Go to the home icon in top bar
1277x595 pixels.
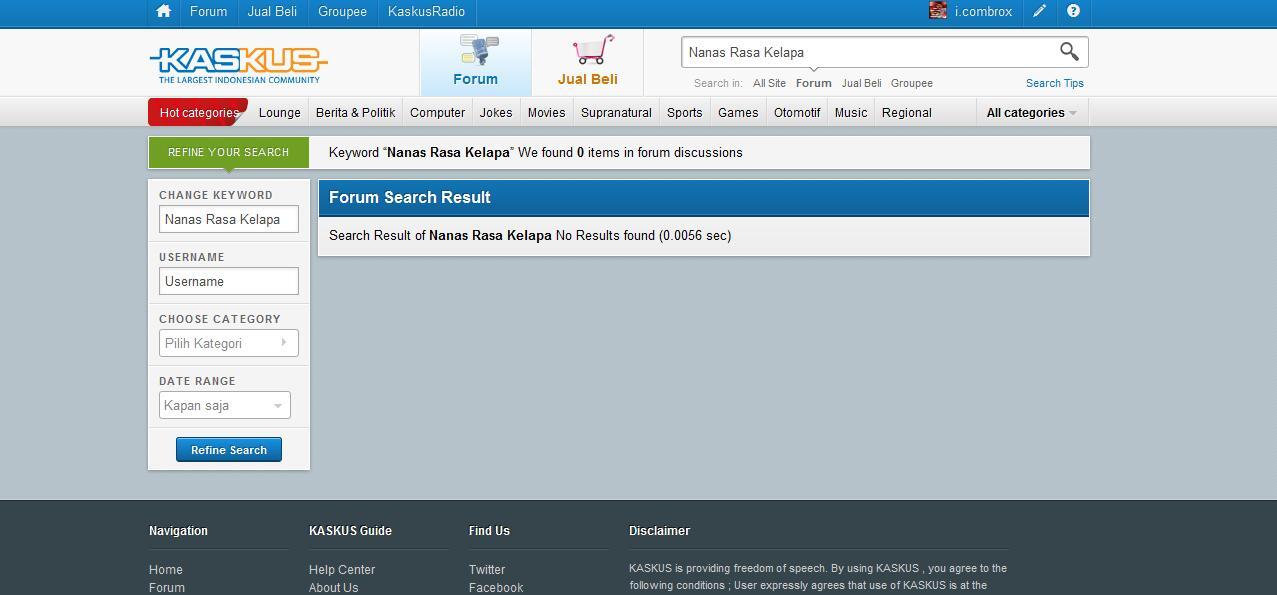[x=164, y=12]
